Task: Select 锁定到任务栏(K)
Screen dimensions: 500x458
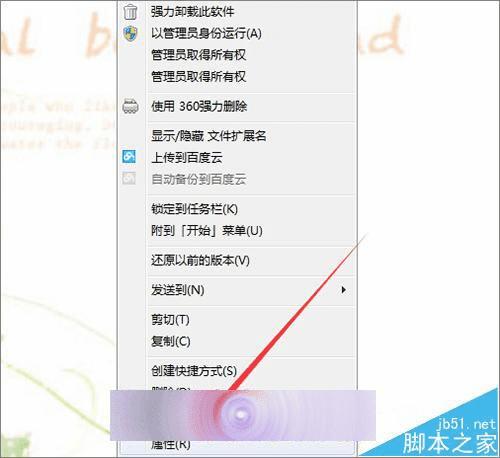Action: pos(237,209)
